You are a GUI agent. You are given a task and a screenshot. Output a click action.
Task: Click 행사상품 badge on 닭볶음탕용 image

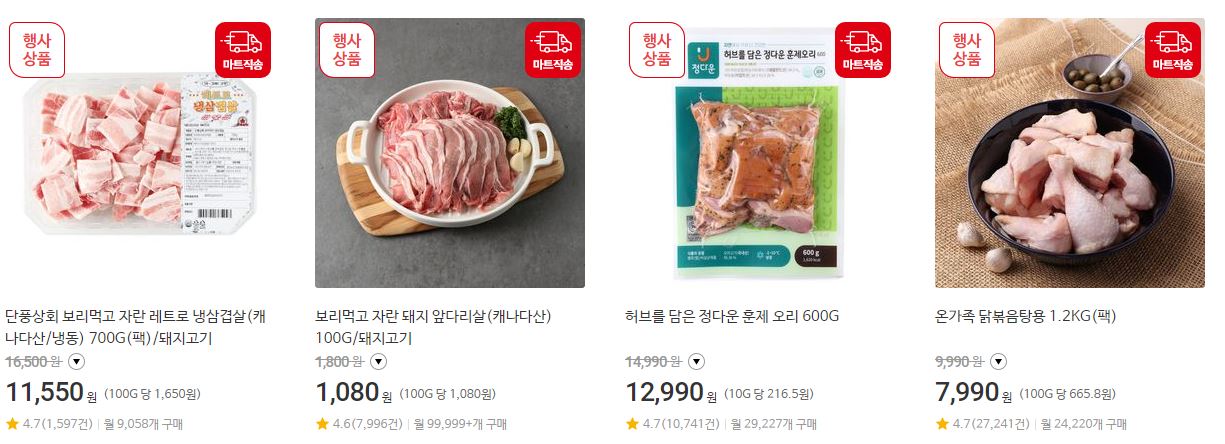(x=967, y=50)
